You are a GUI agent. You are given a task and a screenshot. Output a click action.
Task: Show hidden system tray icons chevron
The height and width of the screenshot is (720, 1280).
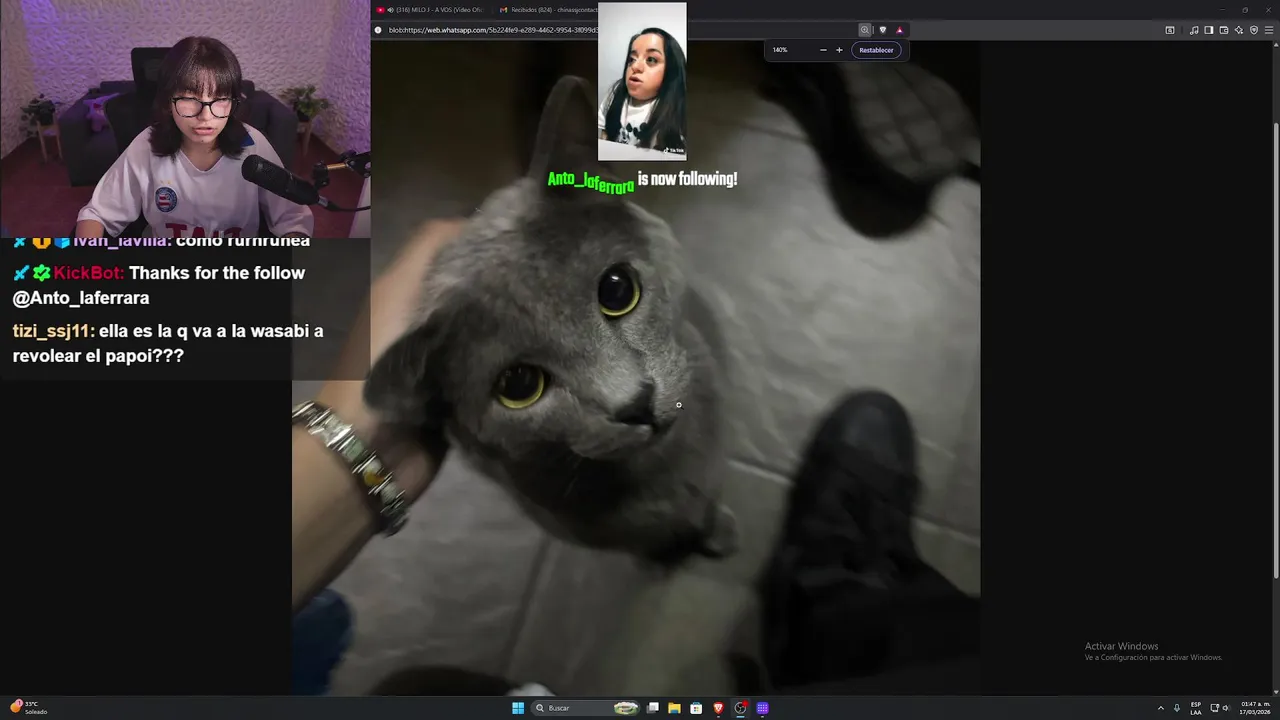pyautogui.click(x=1161, y=708)
